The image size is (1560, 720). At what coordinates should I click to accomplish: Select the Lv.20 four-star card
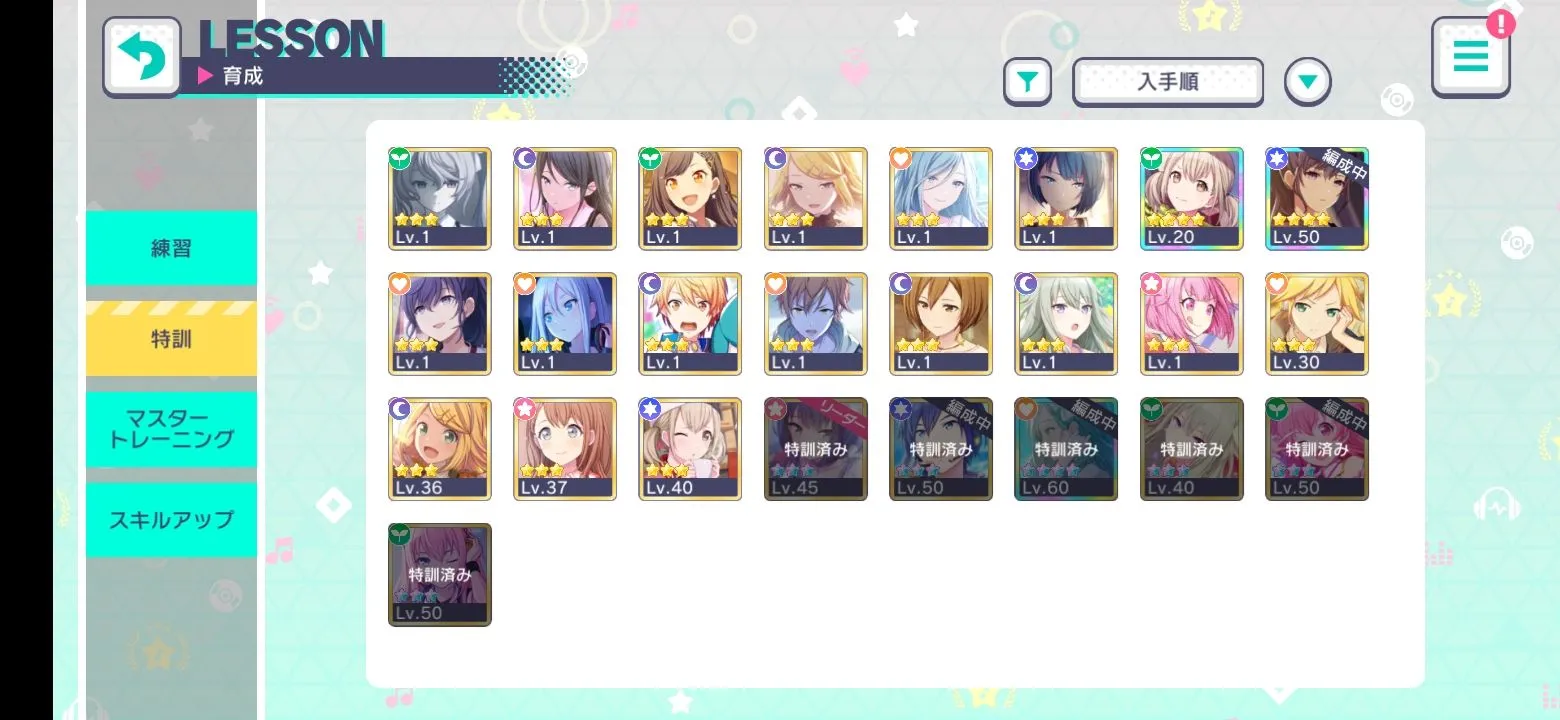(1191, 199)
